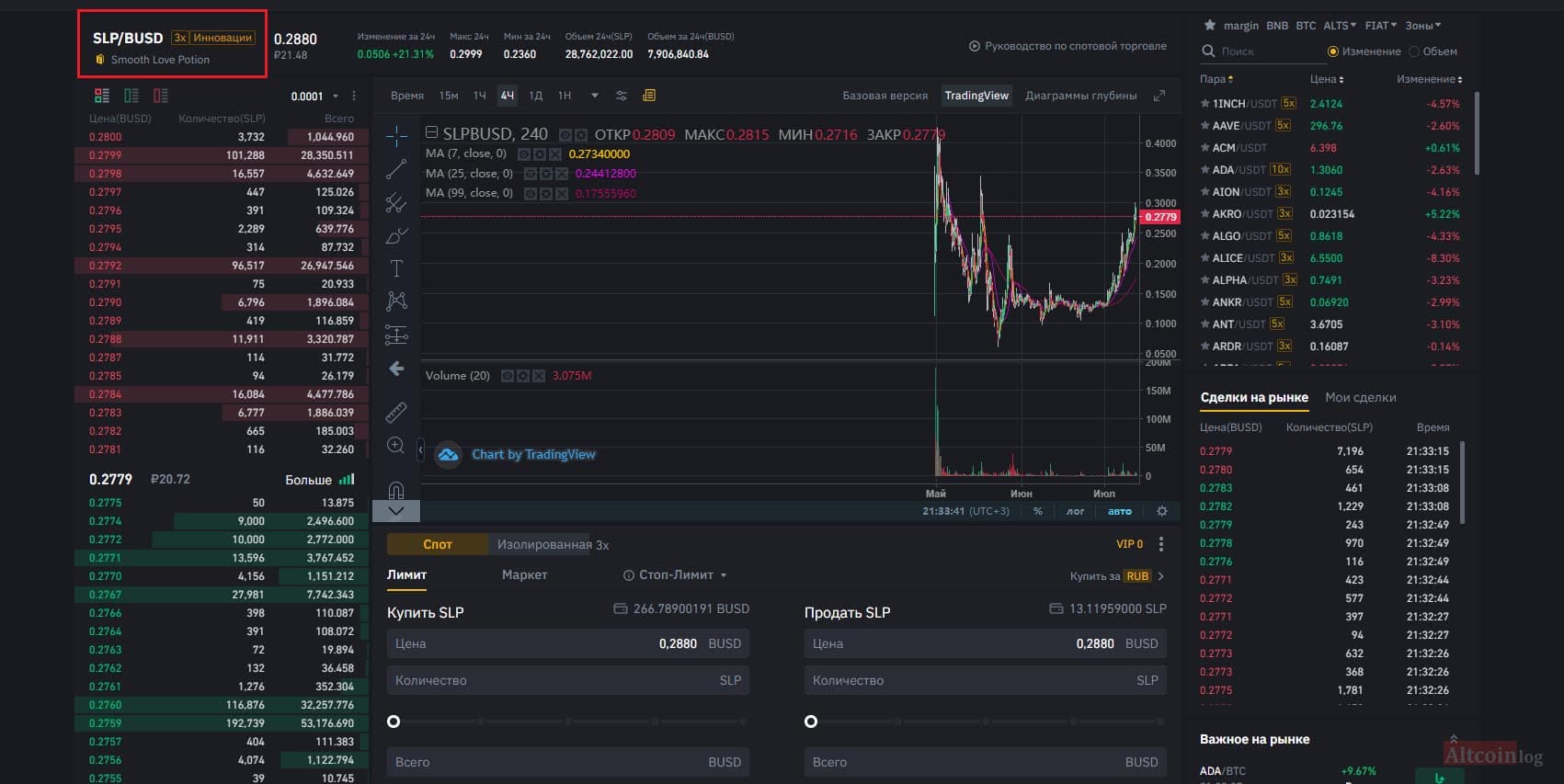Click the yellow chart notes icon
The width and height of the screenshot is (1564, 784).
click(649, 96)
